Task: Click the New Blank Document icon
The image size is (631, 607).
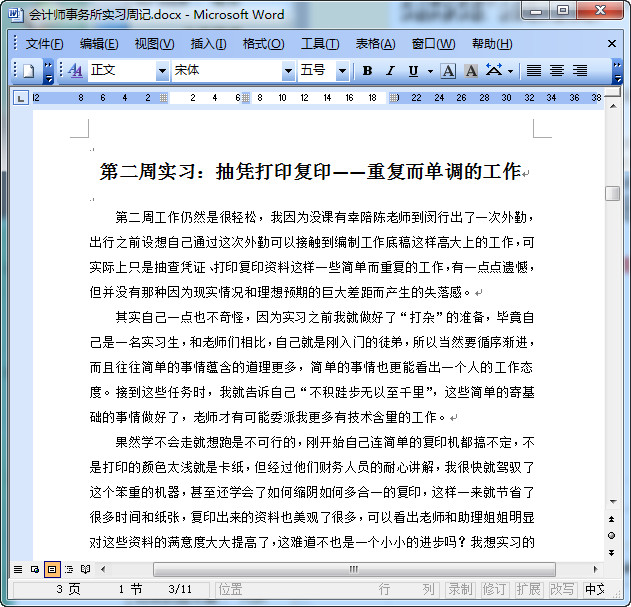Action: 28,71
